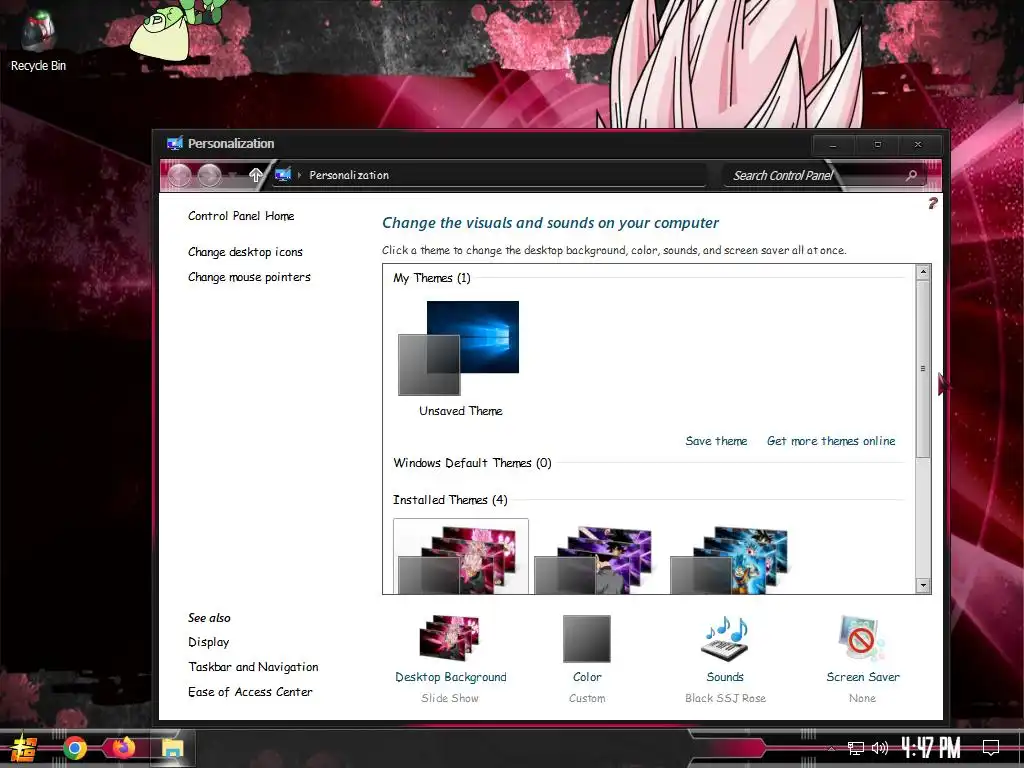Screen dimensions: 1024x768
Task: Click the search magnifier icon
Action: click(x=911, y=175)
